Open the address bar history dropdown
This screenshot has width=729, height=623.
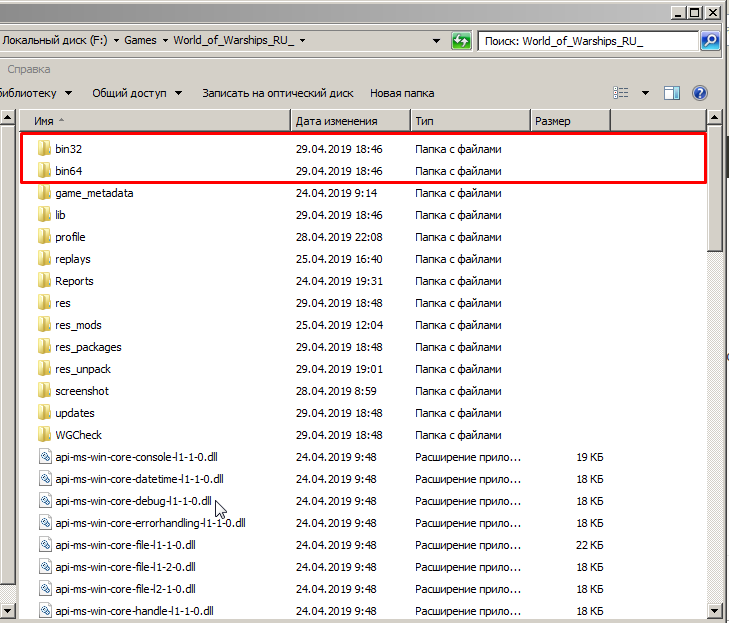[436, 41]
